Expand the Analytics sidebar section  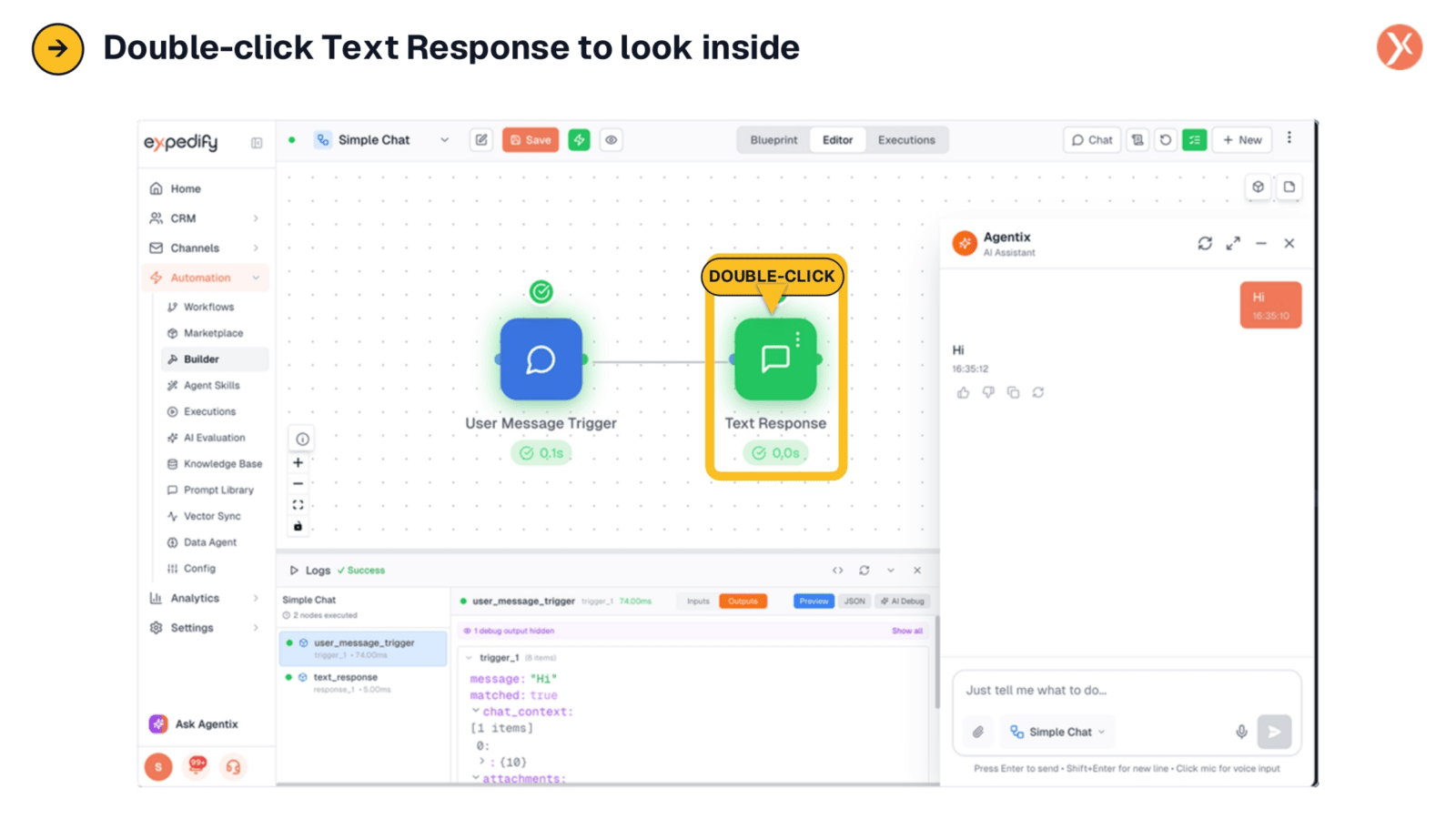(x=206, y=598)
